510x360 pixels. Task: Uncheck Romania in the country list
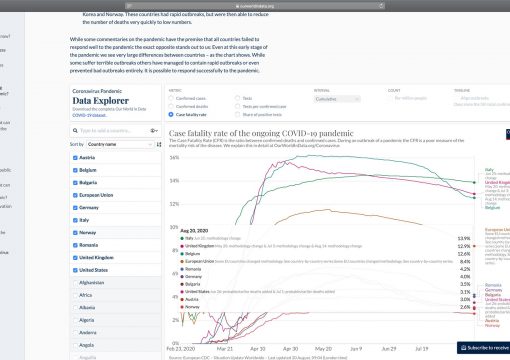(75, 245)
